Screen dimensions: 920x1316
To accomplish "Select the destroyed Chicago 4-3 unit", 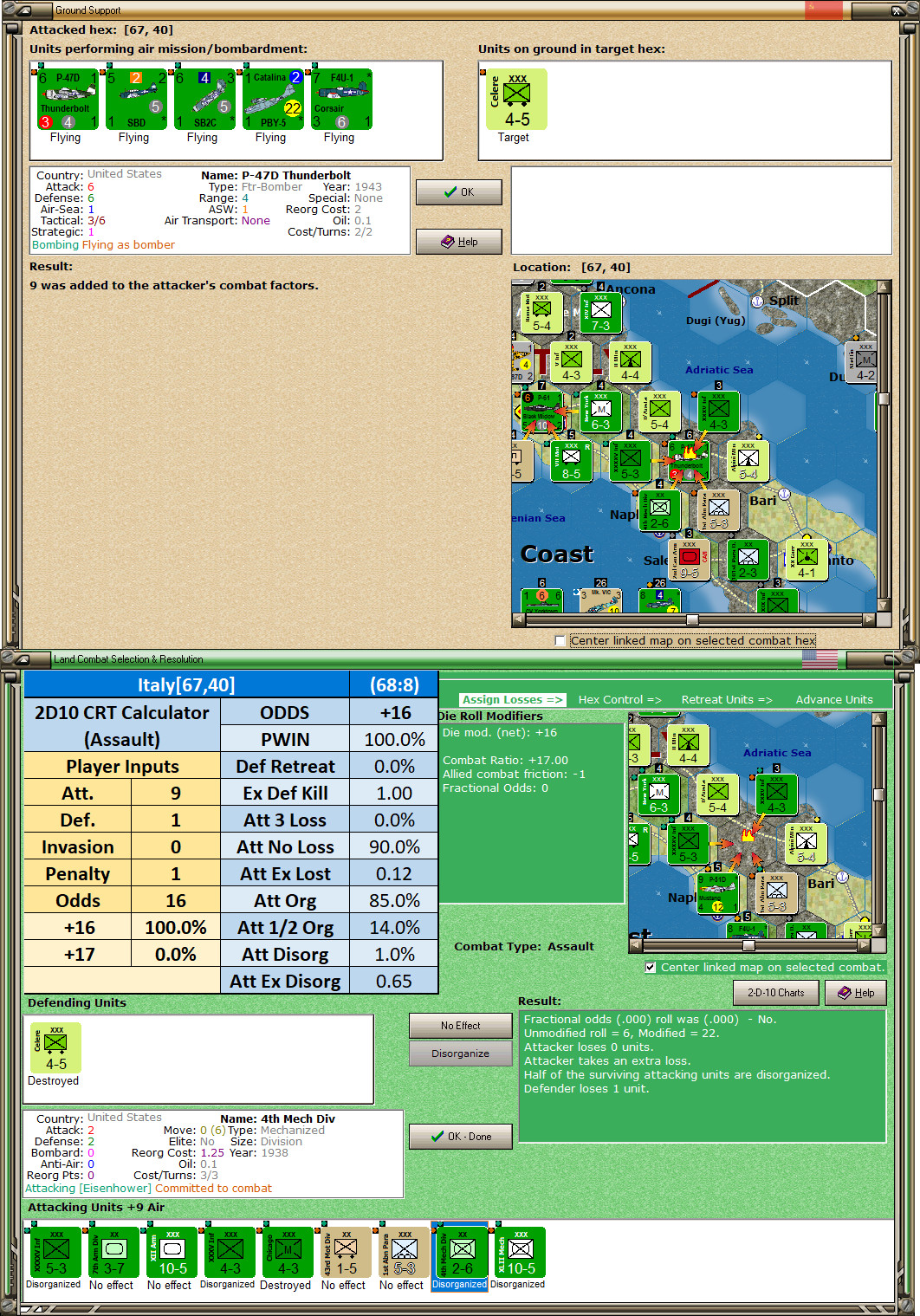I will pyautogui.click(x=288, y=1252).
